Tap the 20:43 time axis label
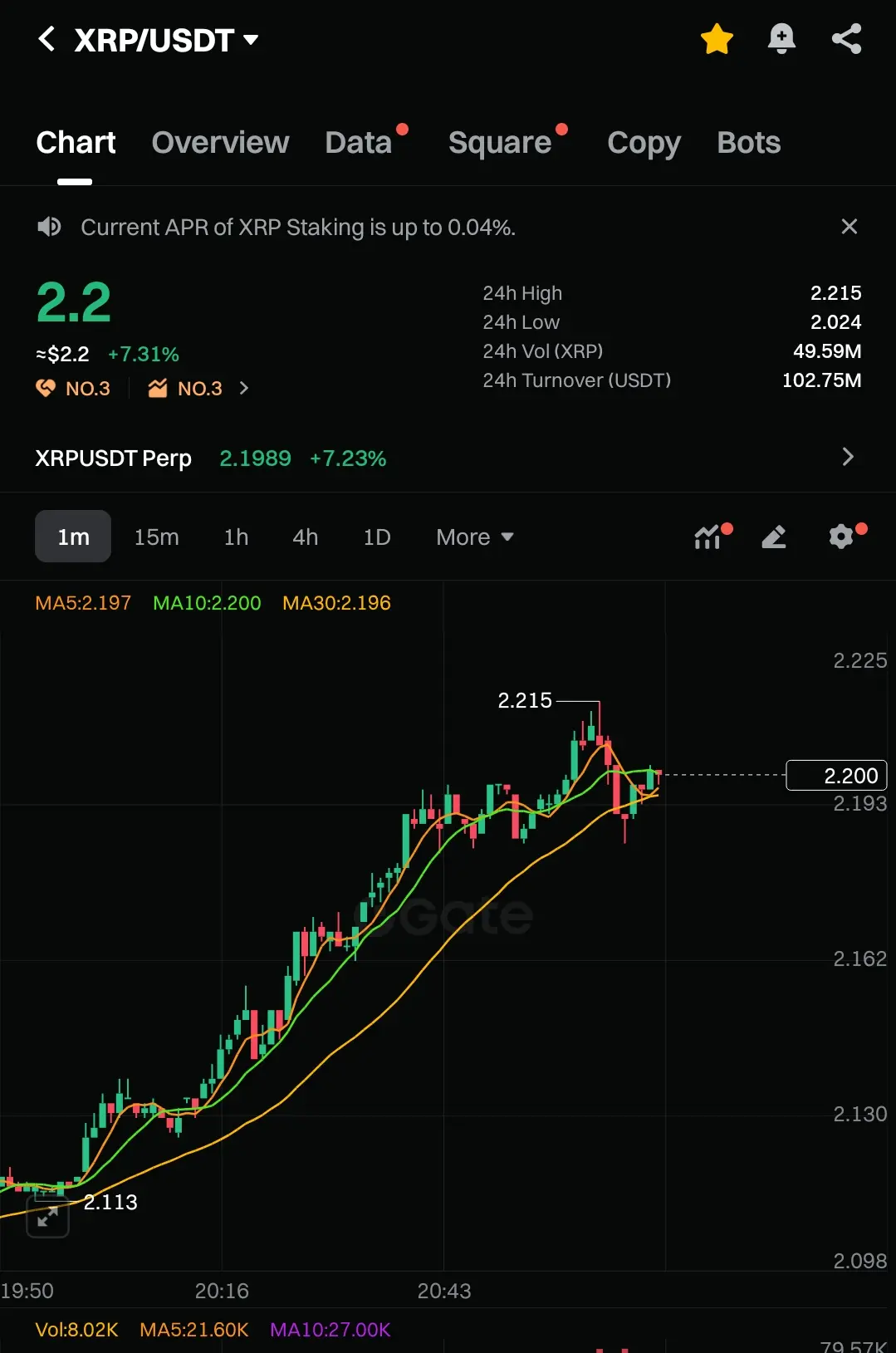This screenshot has width=896, height=1353. point(444,1291)
